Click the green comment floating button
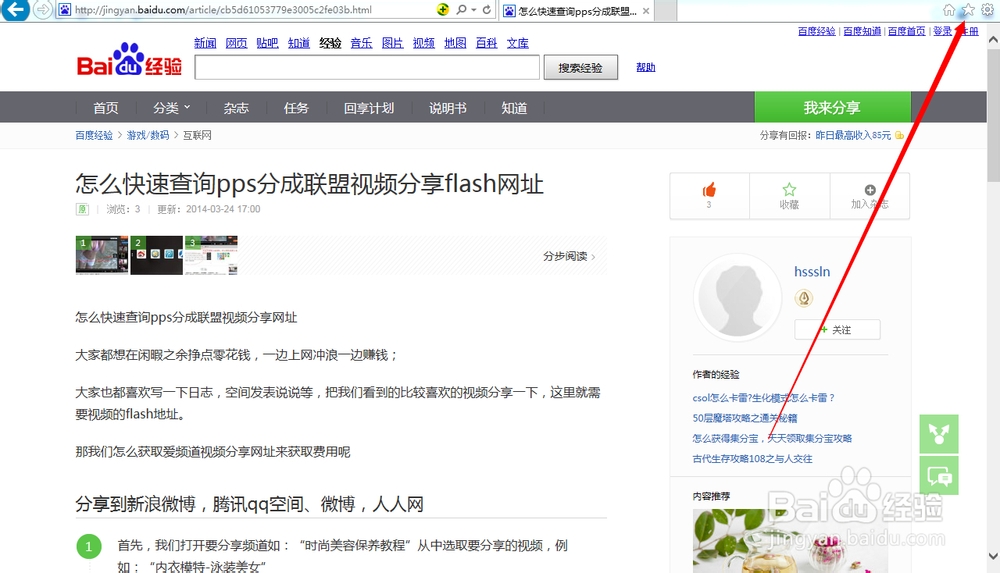The width and height of the screenshot is (1000, 573). [x=939, y=475]
